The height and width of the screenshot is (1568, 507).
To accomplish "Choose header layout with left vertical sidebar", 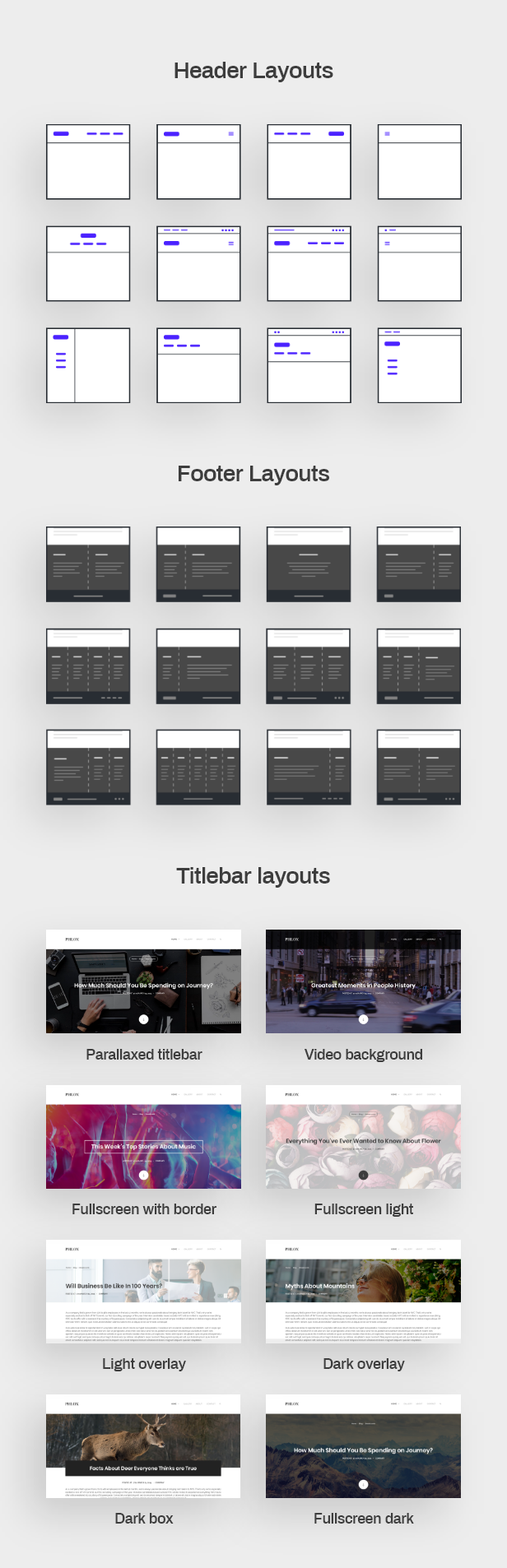I will [88, 365].
